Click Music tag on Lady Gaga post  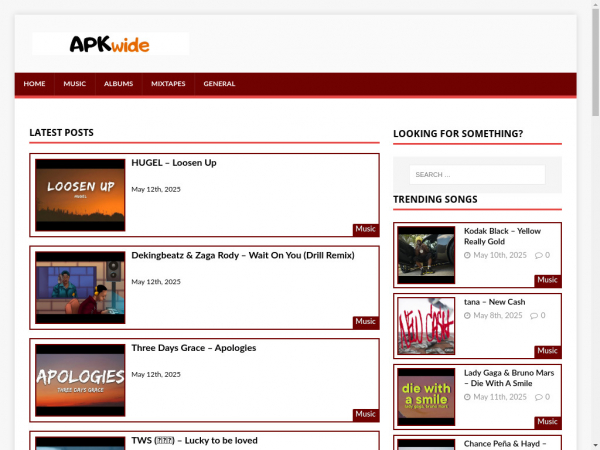pyautogui.click(x=547, y=422)
